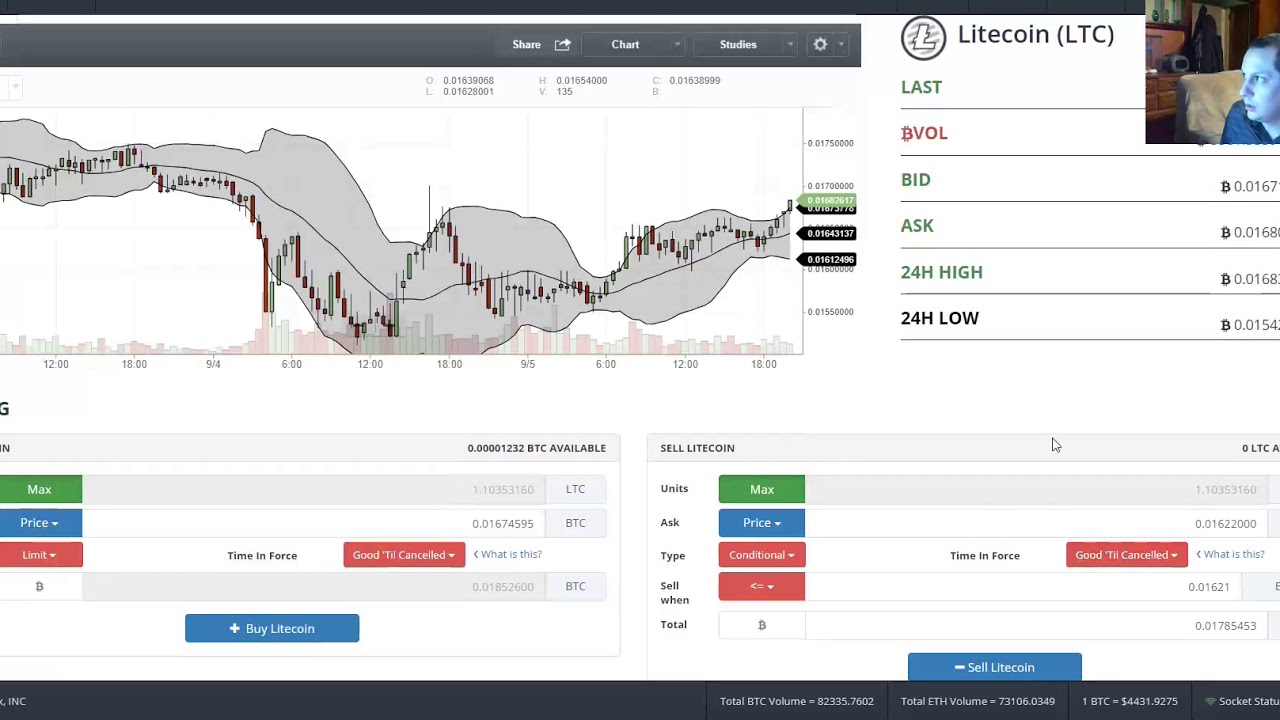Click the Sell Litecoin button
The width and height of the screenshot is (1280, 720).
(x=995, y=667)
